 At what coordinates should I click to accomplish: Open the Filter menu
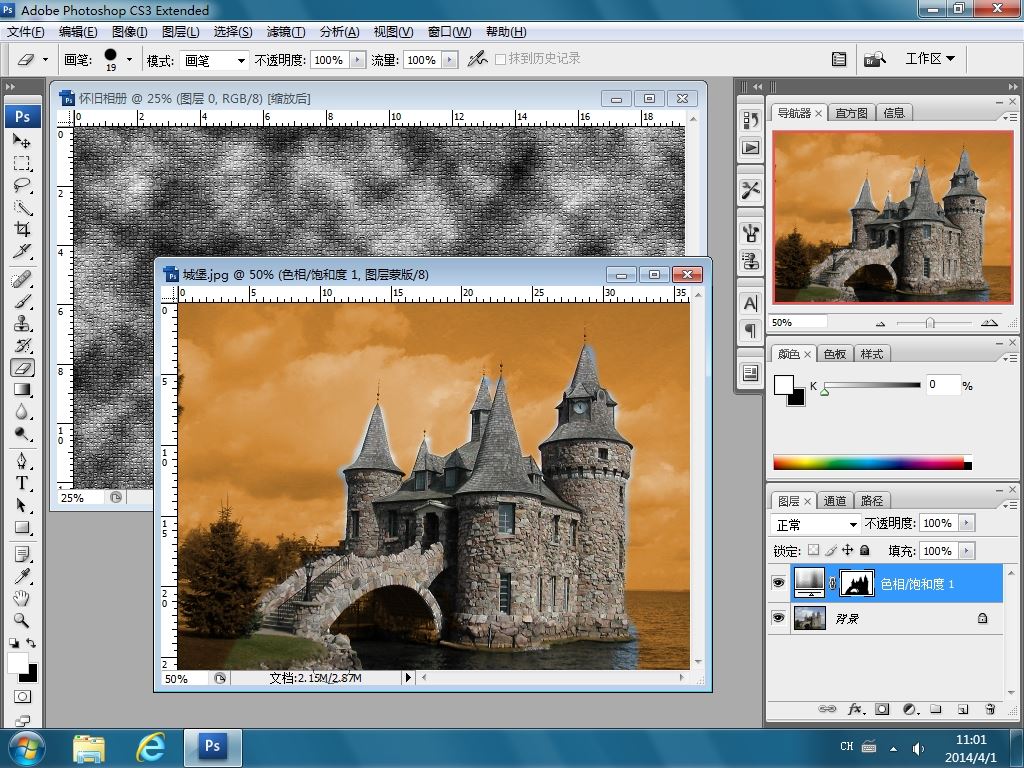[x=285, y=31]
